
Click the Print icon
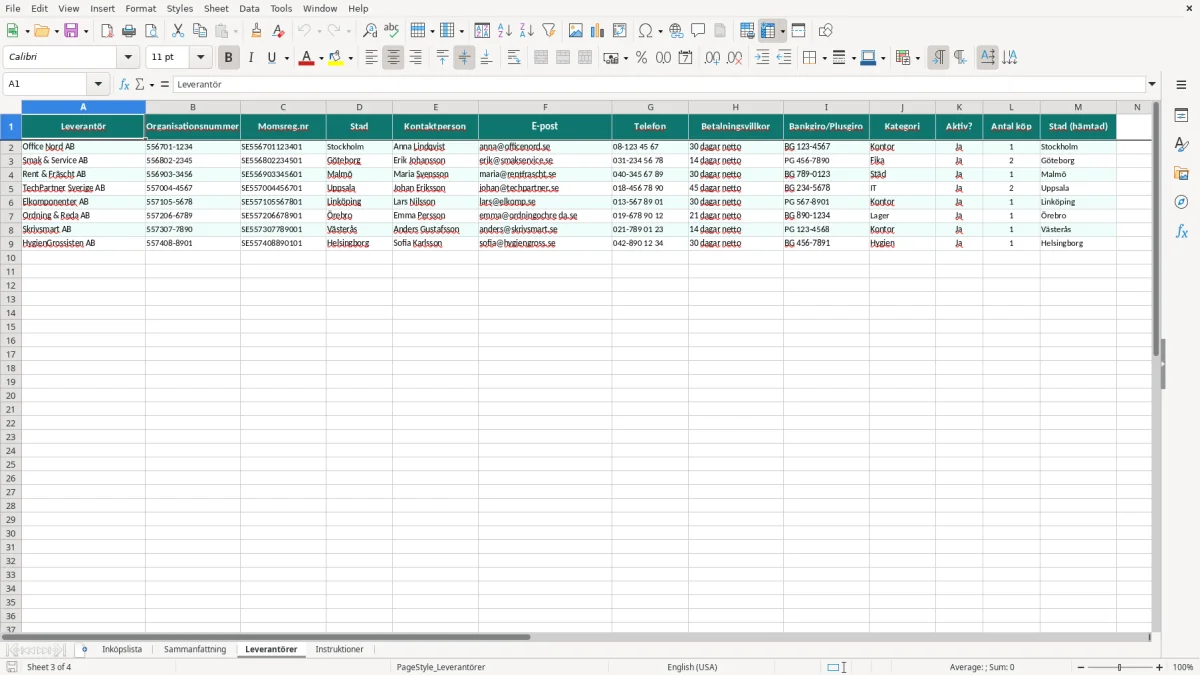coord(129,31)
